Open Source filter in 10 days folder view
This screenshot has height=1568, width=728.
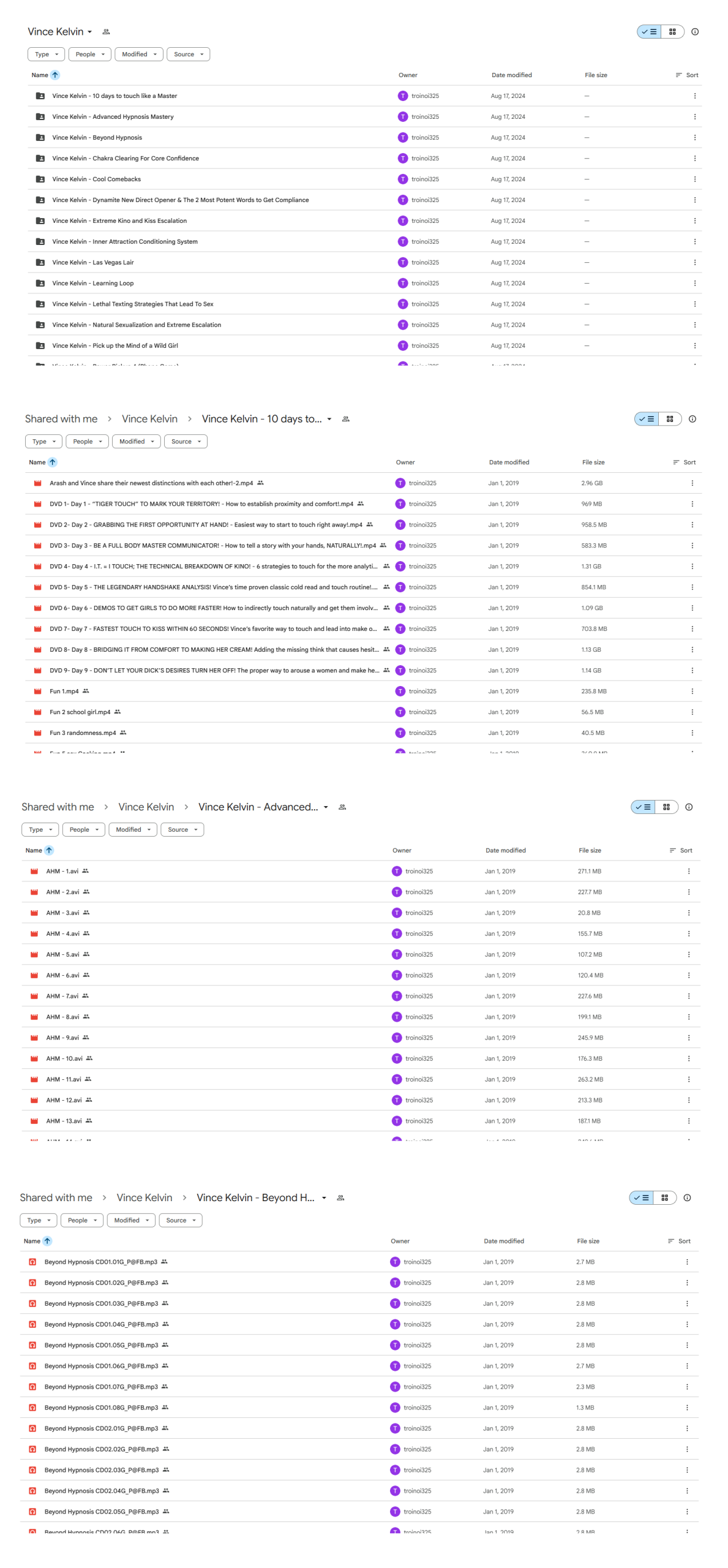(x=186, y=442)
